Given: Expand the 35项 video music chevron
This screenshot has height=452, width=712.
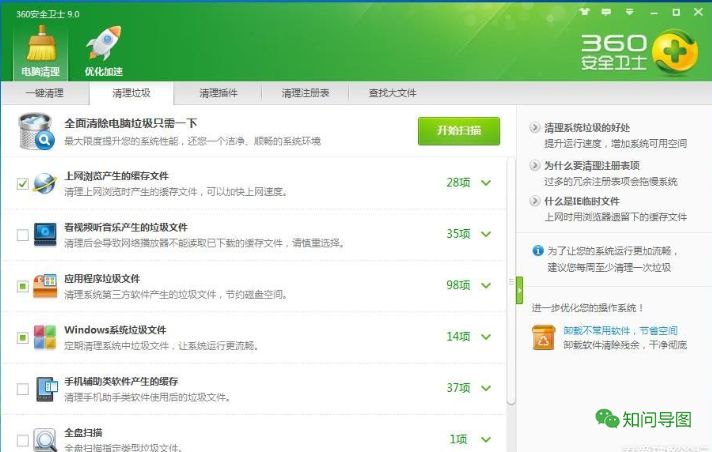Looking at the screenshot, I should [x=486, y=234].
